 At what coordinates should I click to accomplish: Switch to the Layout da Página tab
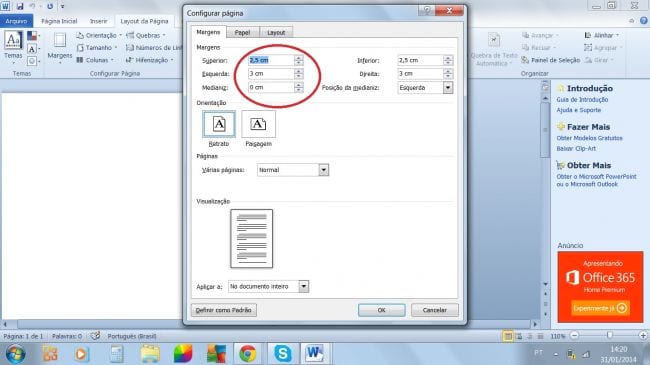(144, 21)
